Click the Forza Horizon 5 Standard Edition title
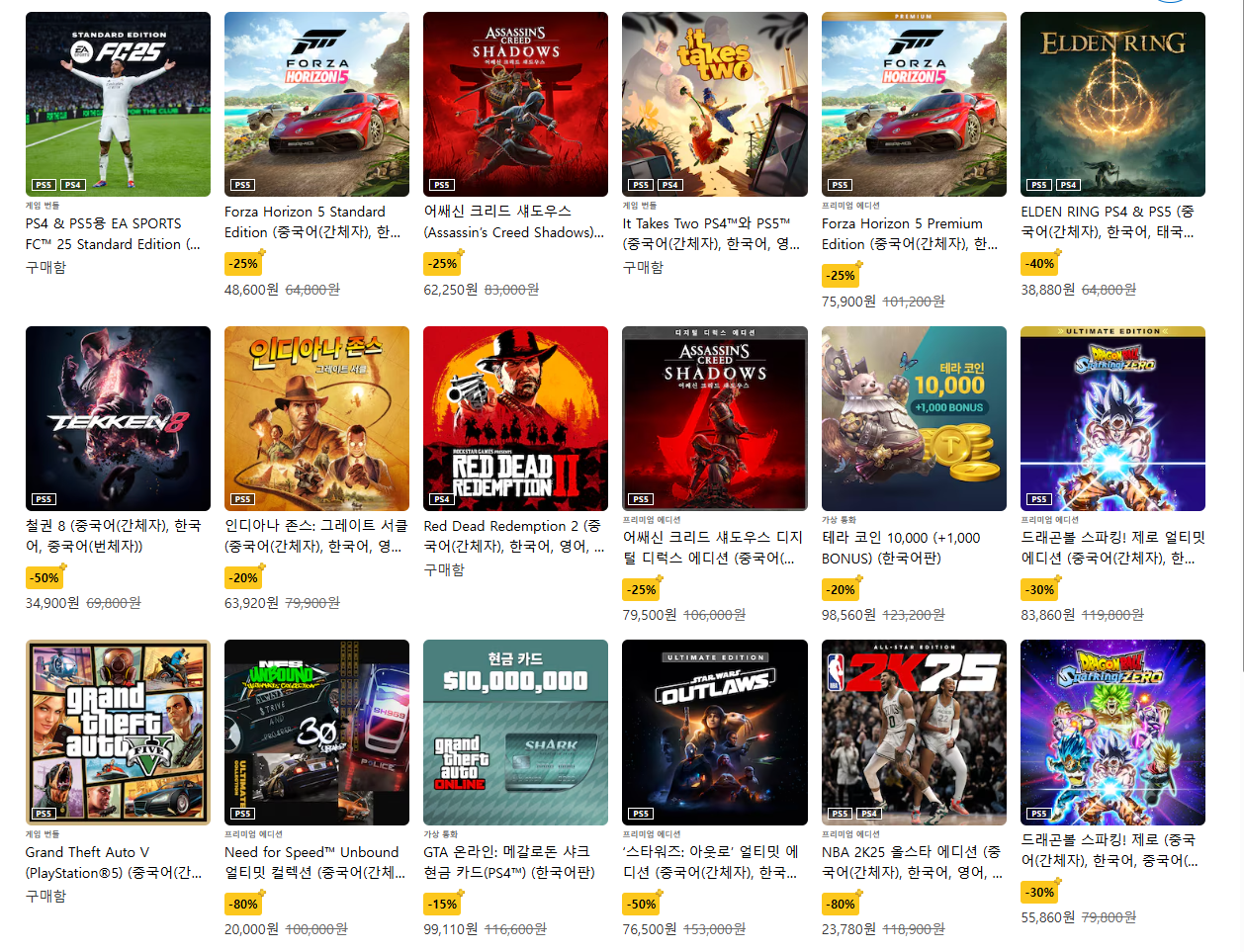 [x=312, y=222]
